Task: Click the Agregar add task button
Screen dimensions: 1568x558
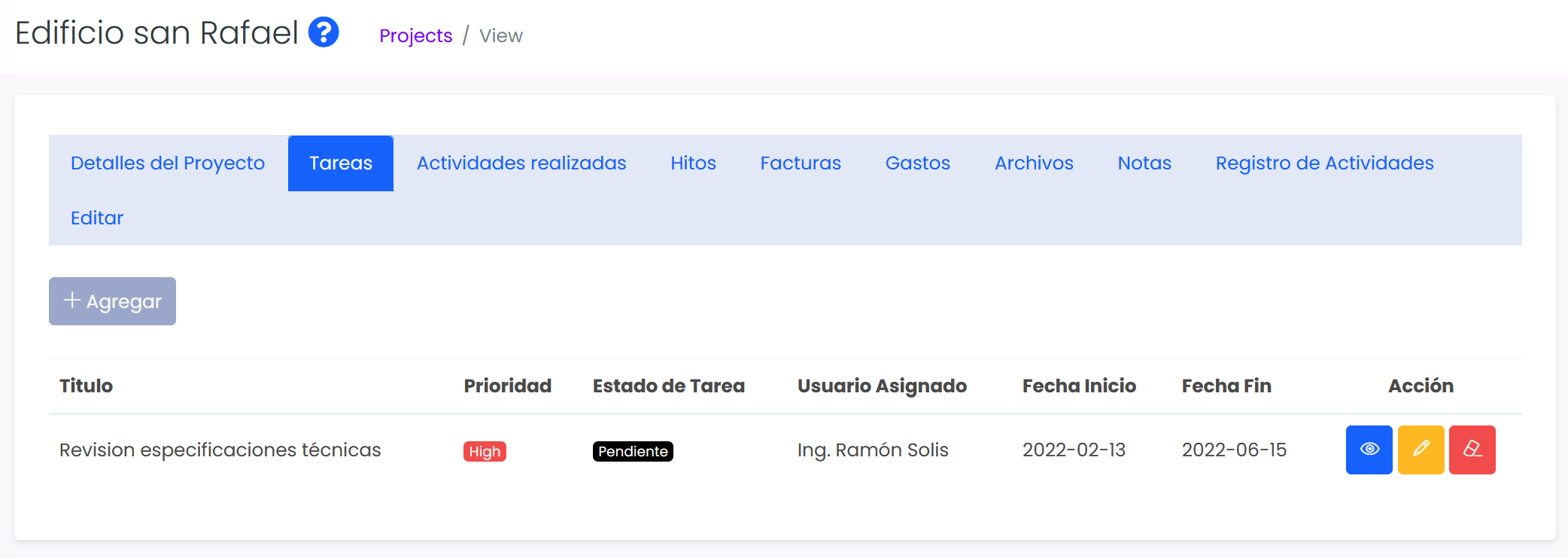Action: tap(112, 301)
